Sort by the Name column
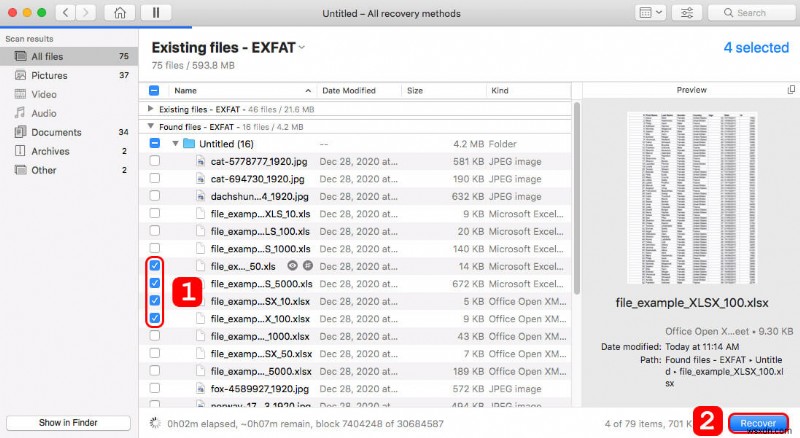800x438 pixels. (242, 90)
